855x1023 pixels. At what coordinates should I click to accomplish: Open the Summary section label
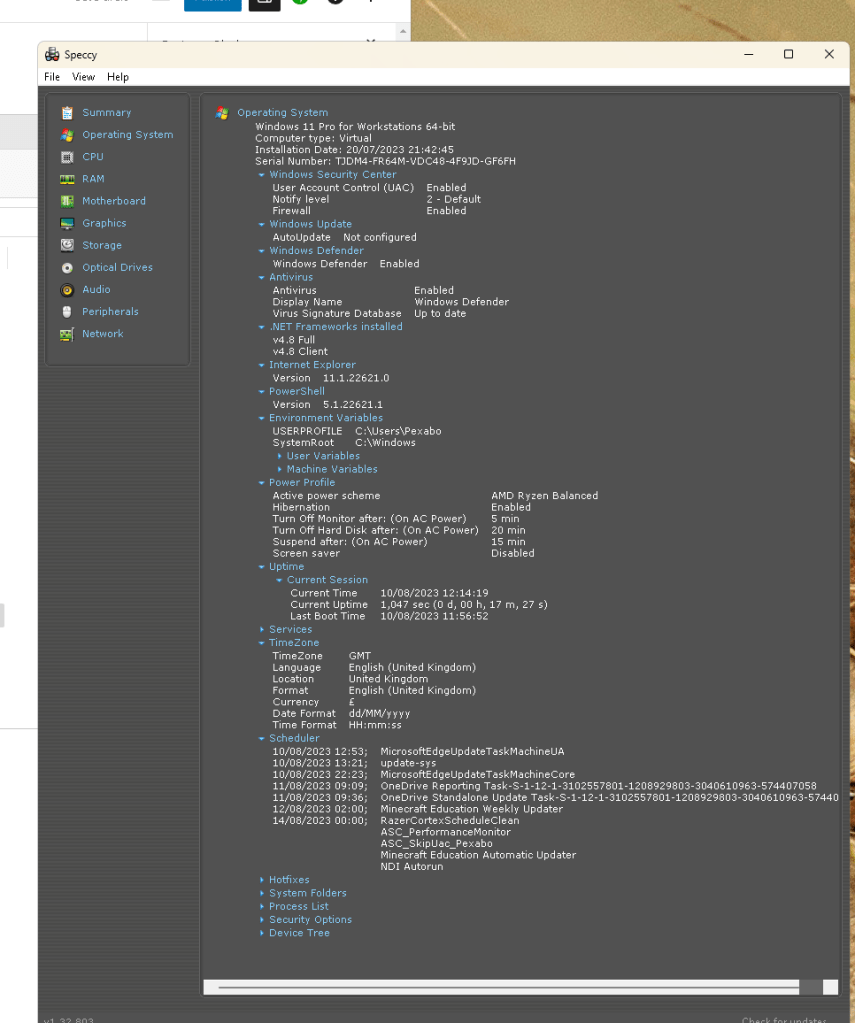[106, 112]
